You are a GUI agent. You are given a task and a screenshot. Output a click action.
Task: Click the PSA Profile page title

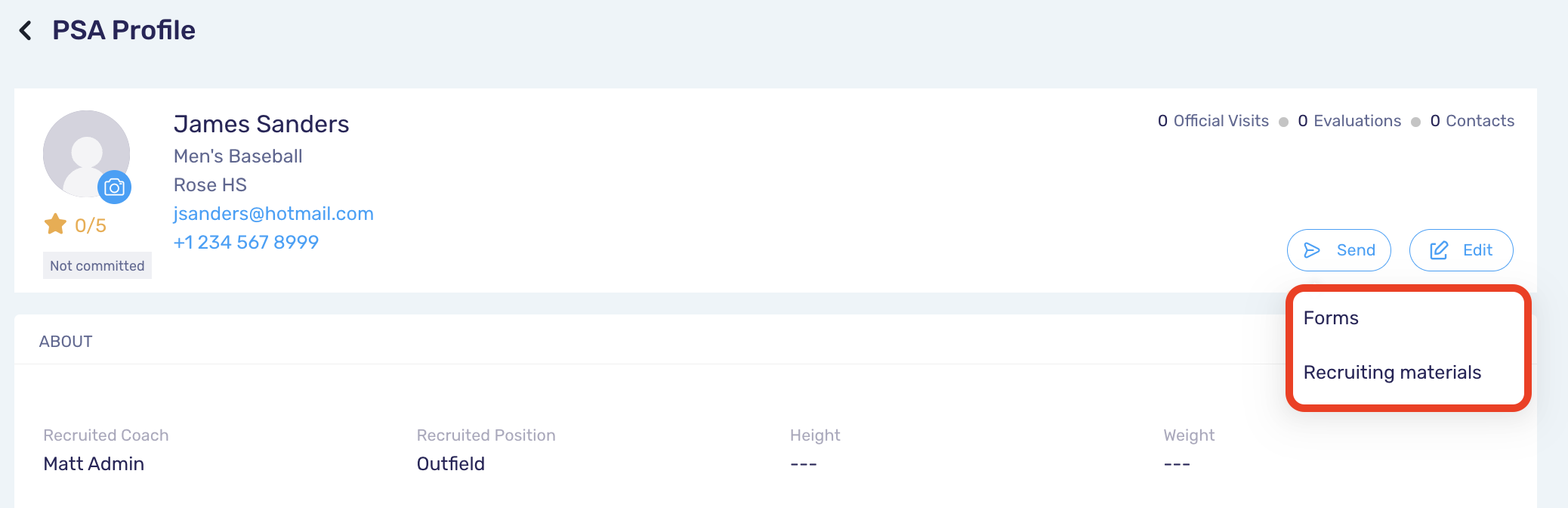[124, 30]
